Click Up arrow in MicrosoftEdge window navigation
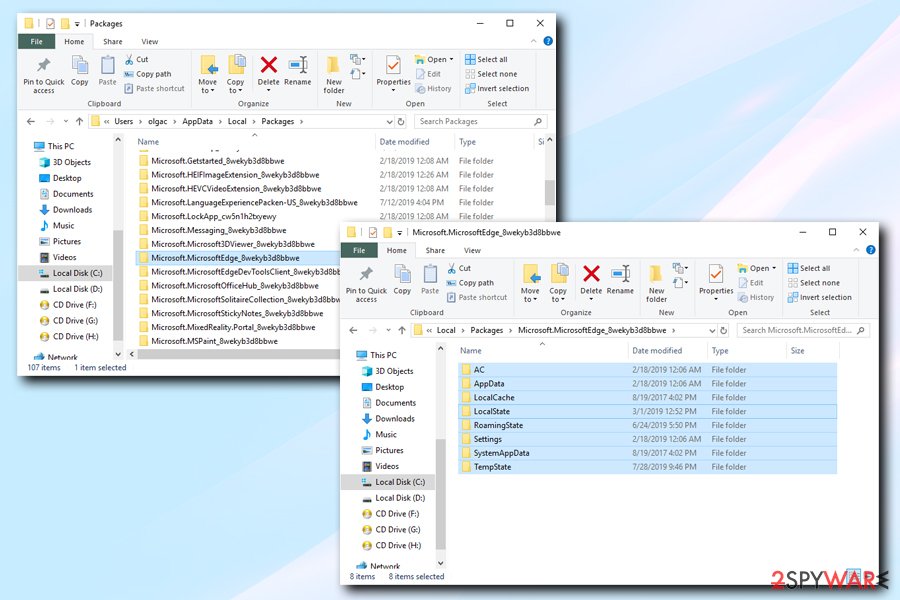 [402, 330]
